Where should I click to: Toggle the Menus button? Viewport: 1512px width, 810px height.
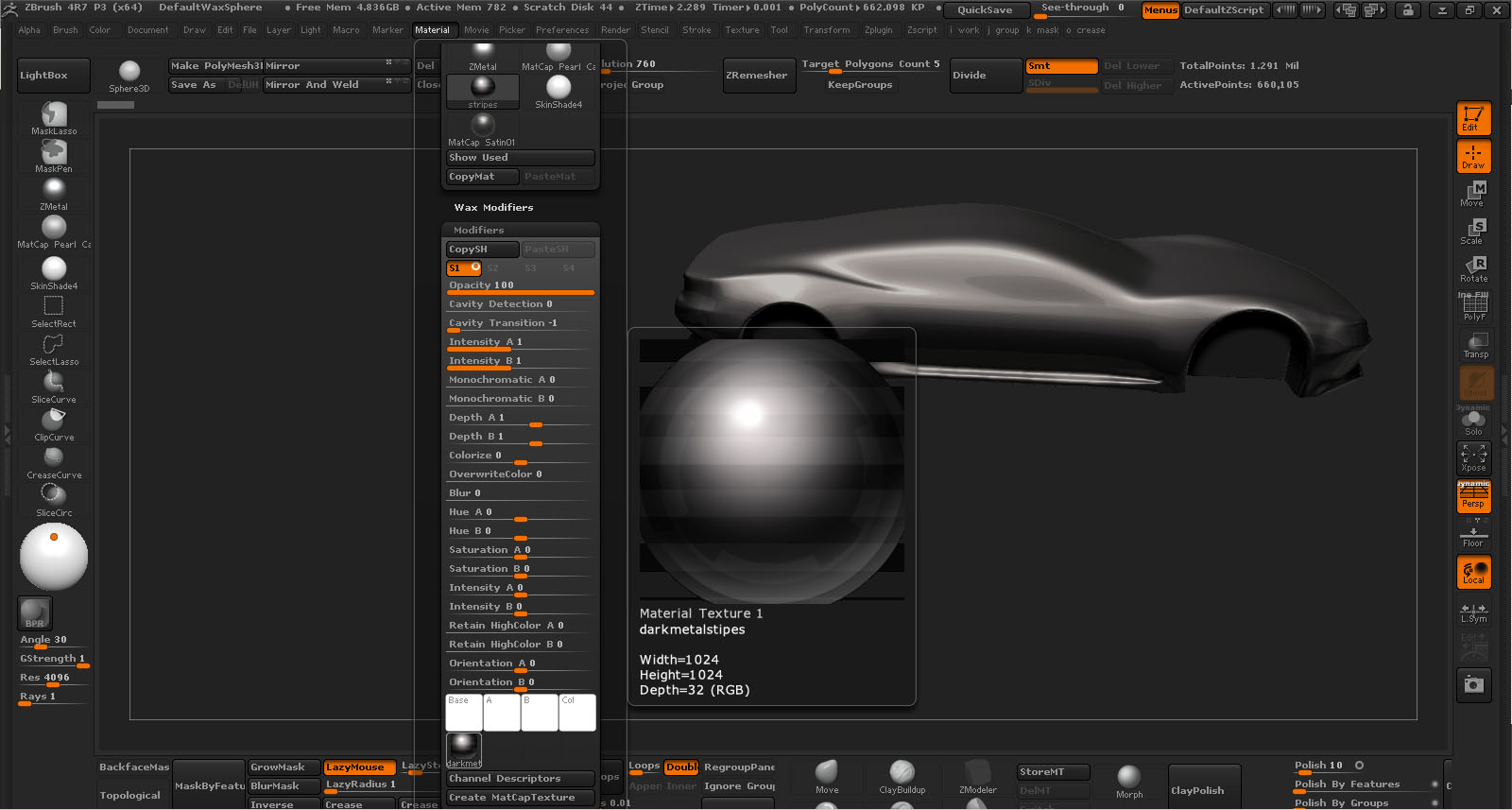click(1160, 10)
